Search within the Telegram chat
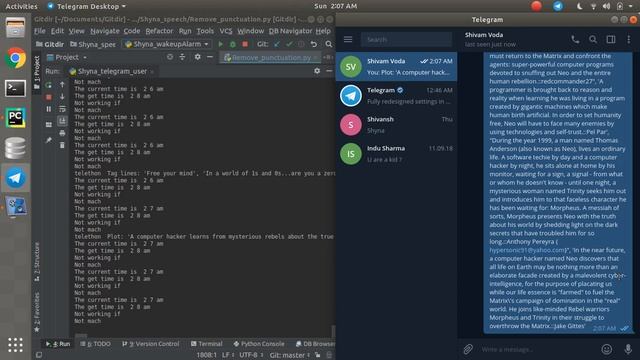640x360 pixels. [x=593, y=39]
